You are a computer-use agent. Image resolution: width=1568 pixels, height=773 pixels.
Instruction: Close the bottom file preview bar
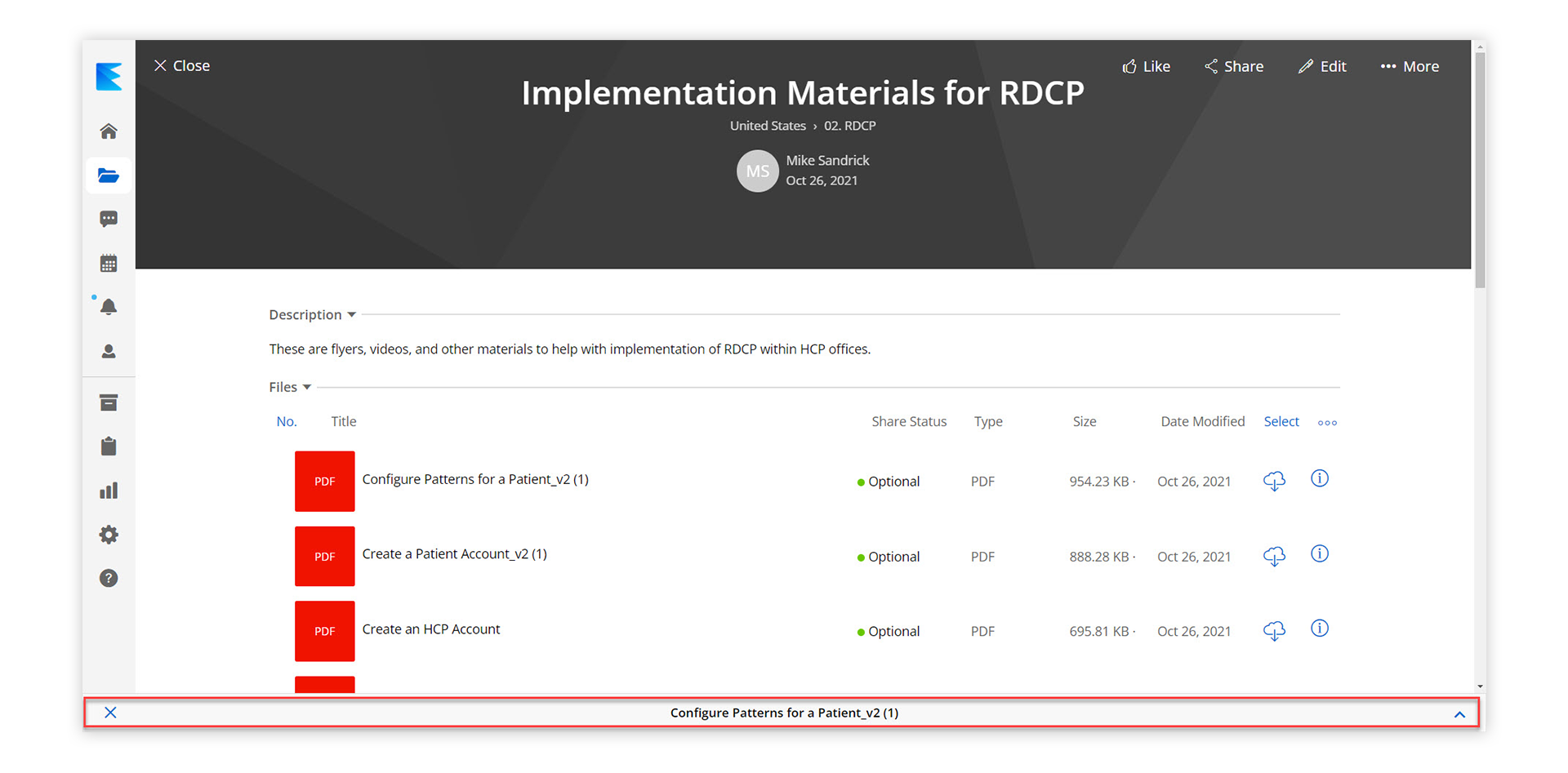coord(110,713)
